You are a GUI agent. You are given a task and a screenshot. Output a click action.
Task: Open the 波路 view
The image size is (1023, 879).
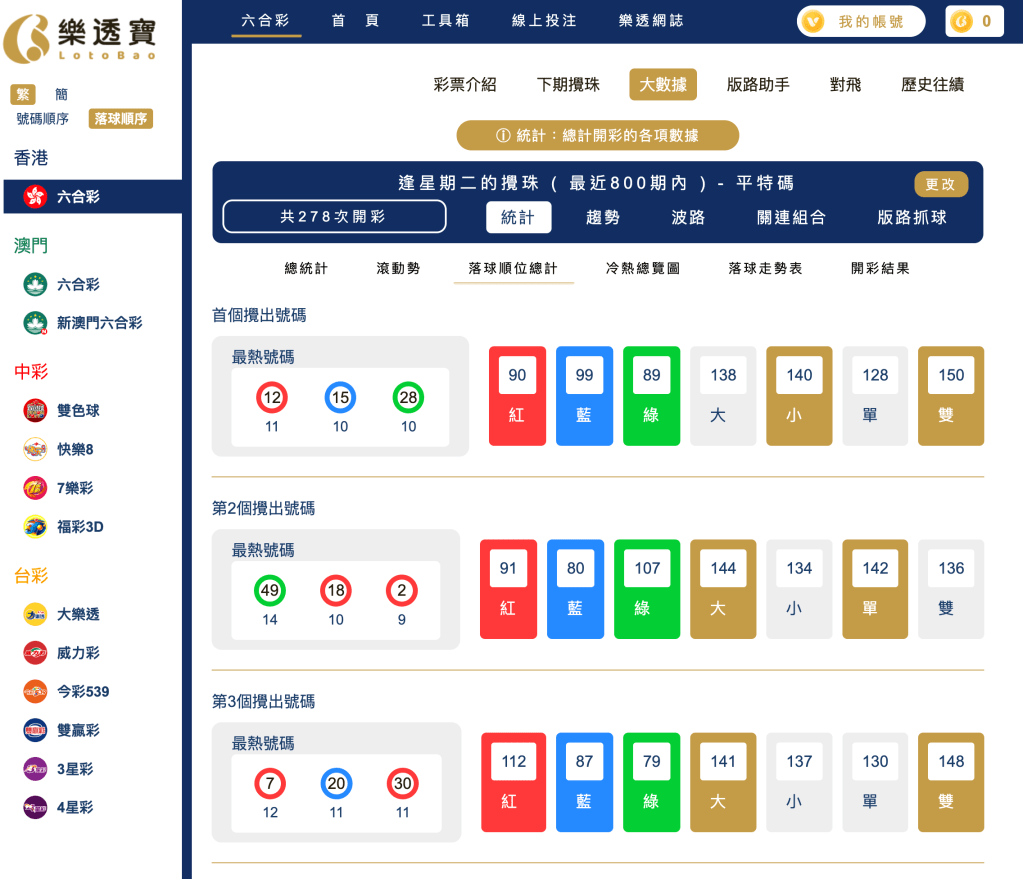click(x=686, y=217)
